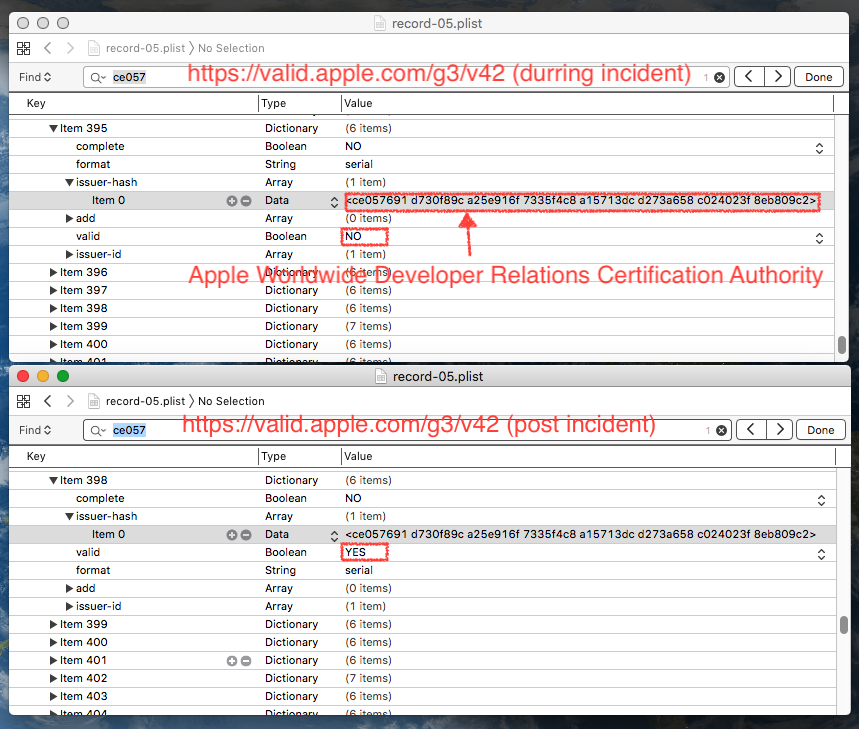Viewport: 859px width, 729px height.
Task: Select No Selection breadcrumb in bottom window
Action: [x=231, y=401]
